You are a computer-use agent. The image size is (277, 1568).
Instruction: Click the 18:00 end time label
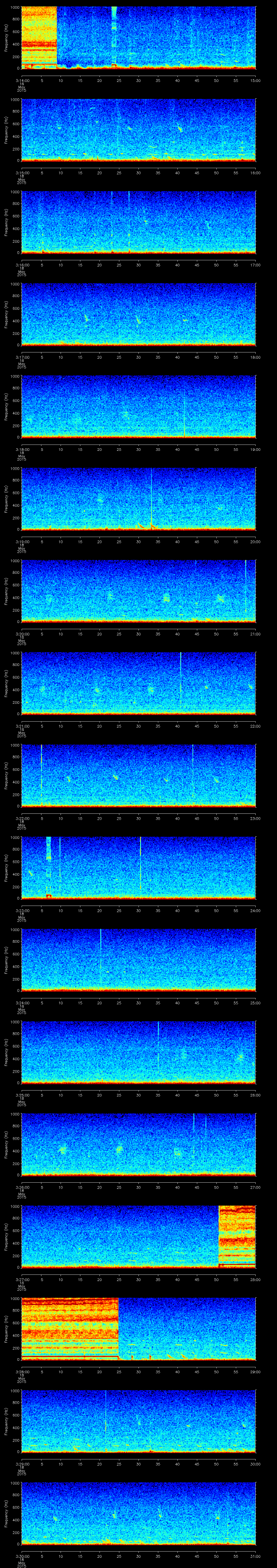coord(255,357)
